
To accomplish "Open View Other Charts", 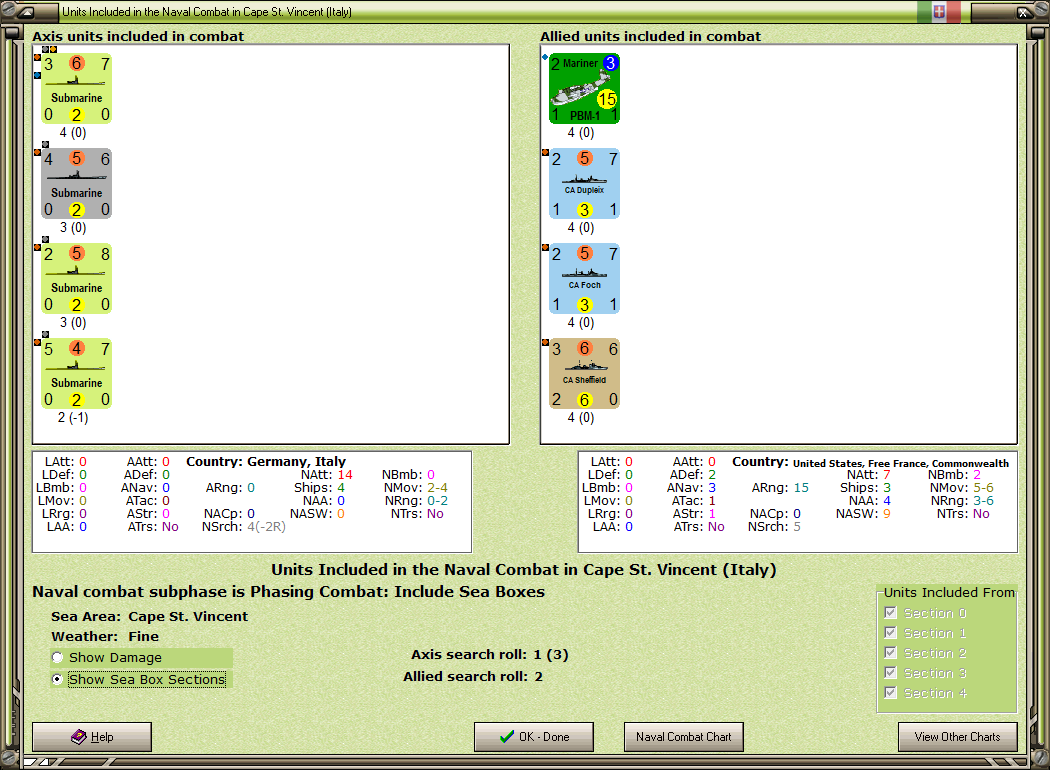I will 958,737.
